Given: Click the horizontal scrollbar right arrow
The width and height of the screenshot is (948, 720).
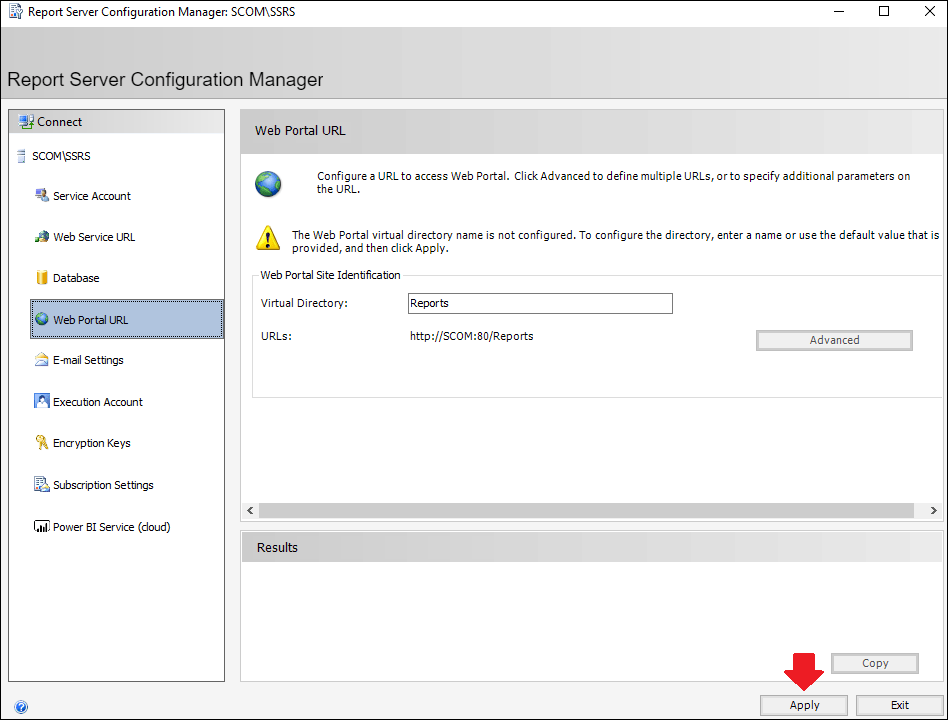Looking at the screenshot, I should [x=934, y=510].
